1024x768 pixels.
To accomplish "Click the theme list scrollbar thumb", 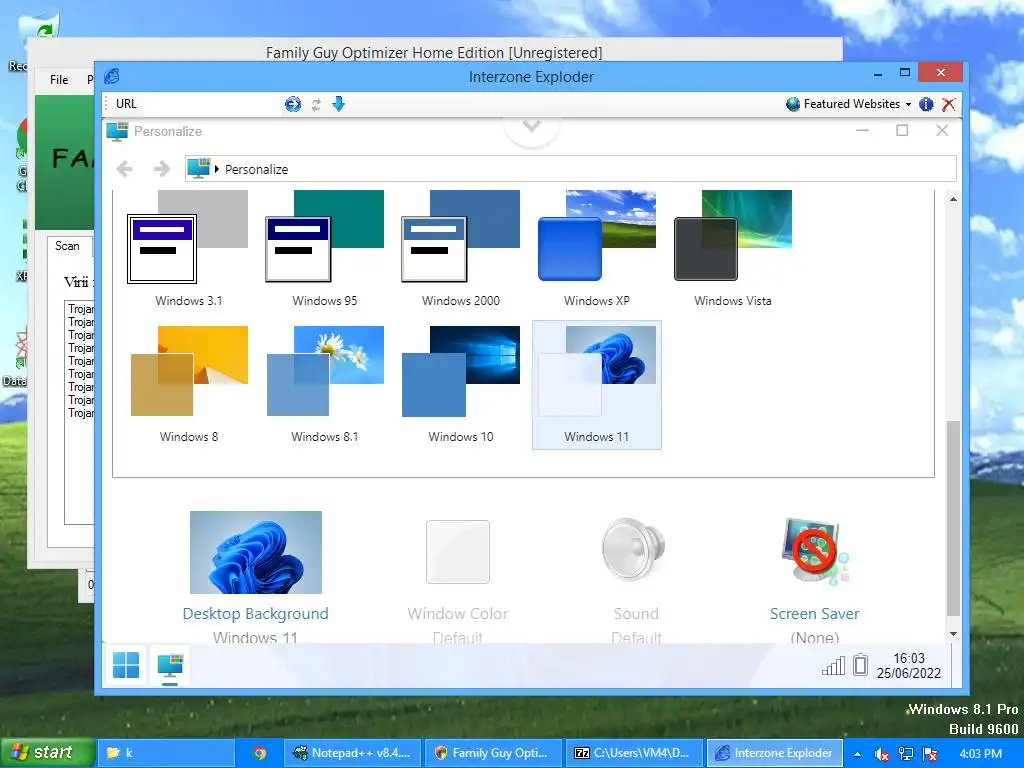I will pos(953,519).
